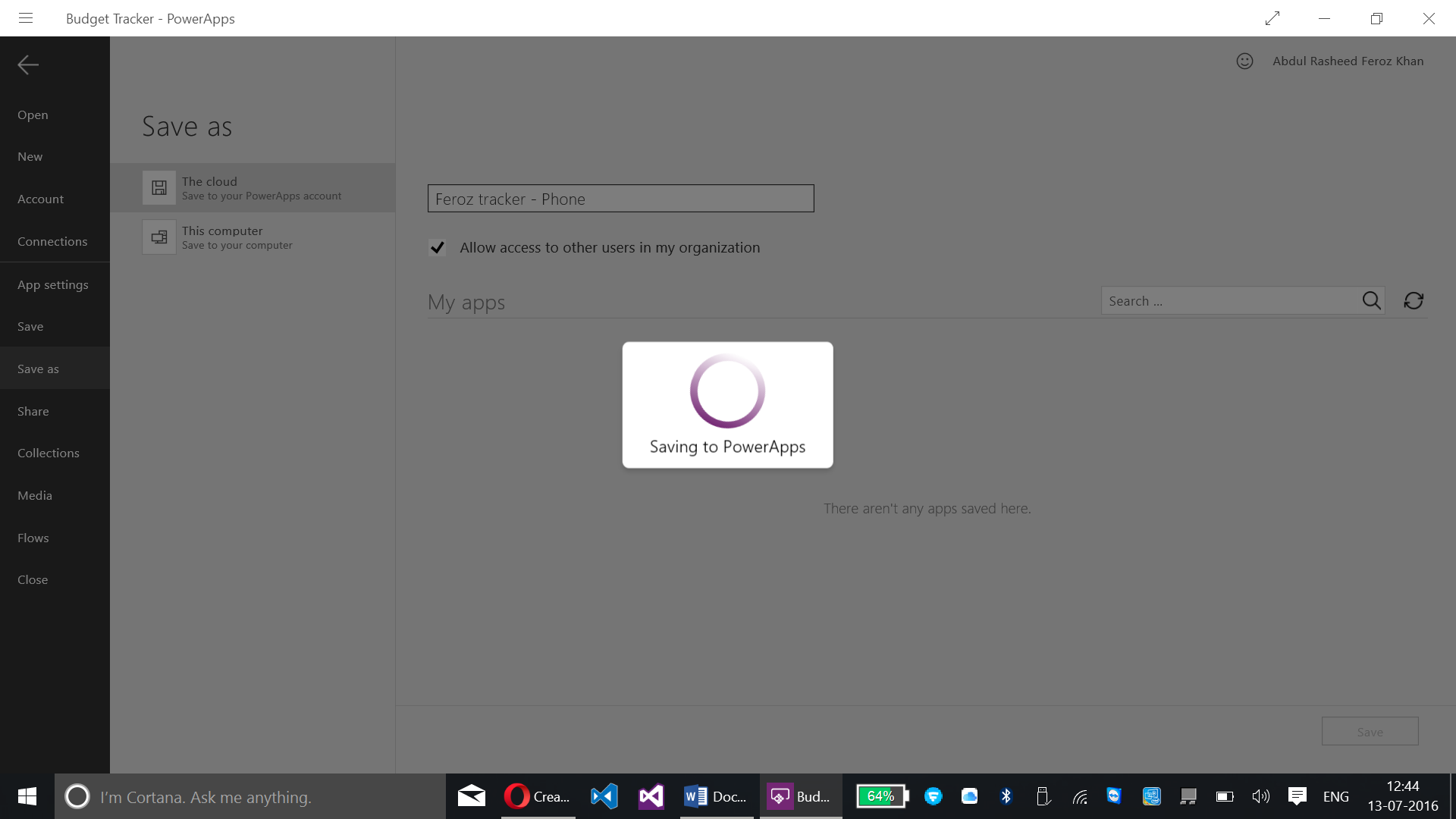The width and height of the screenshot is (1456, 819).
Task: Open Account in the sidebar
Action: coord(55,199)
